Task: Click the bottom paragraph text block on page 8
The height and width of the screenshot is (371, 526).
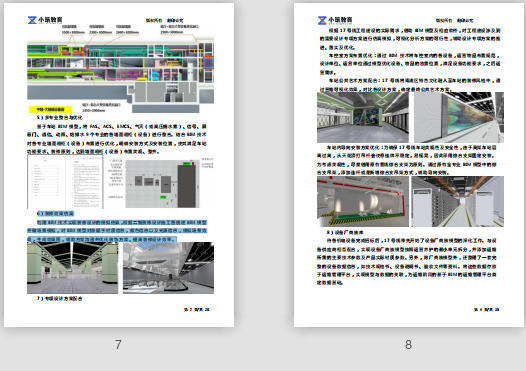Action: click(407, 262)
